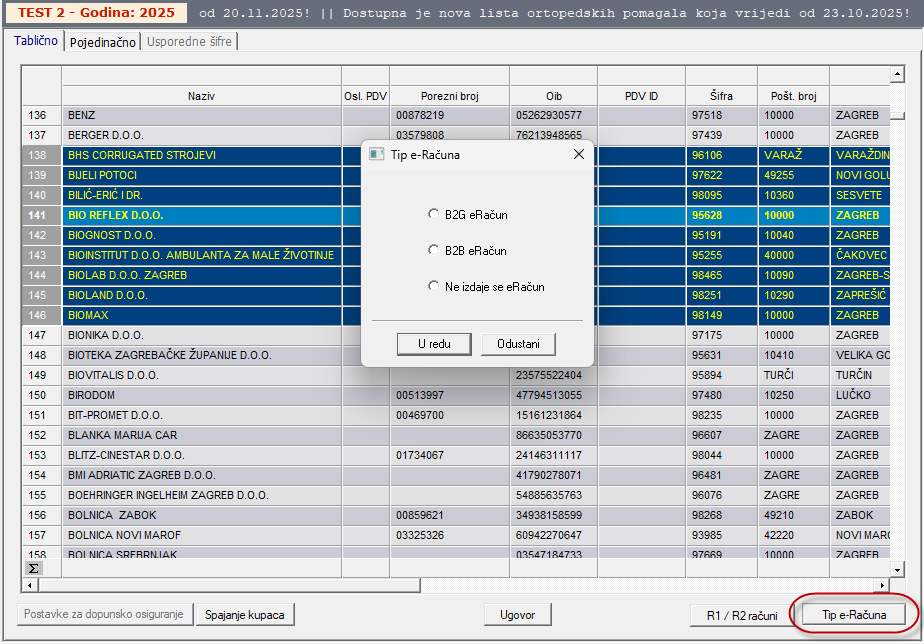Choose the B2B eRačun radio option
The height and width of the screenshot is (644, 924).
[x=433, y=250]
